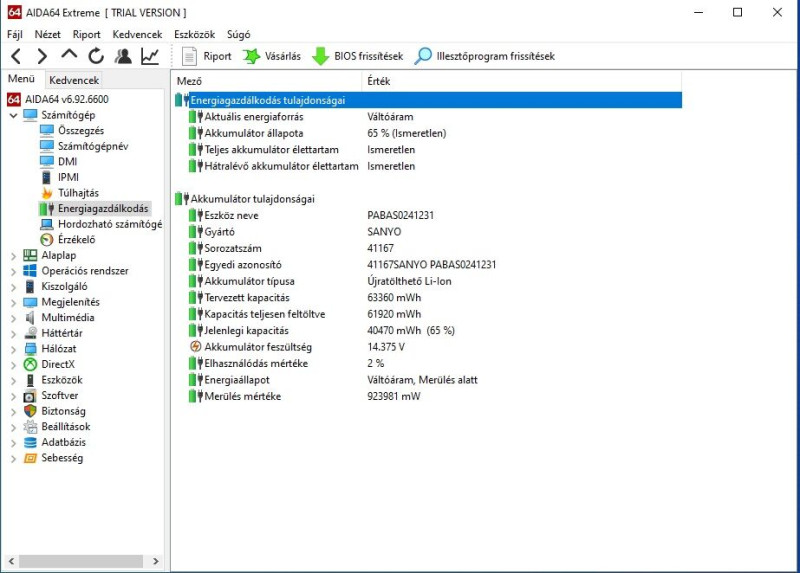Expand the Sebesség tree node
The image size is (800, 573).
[13, 459]
